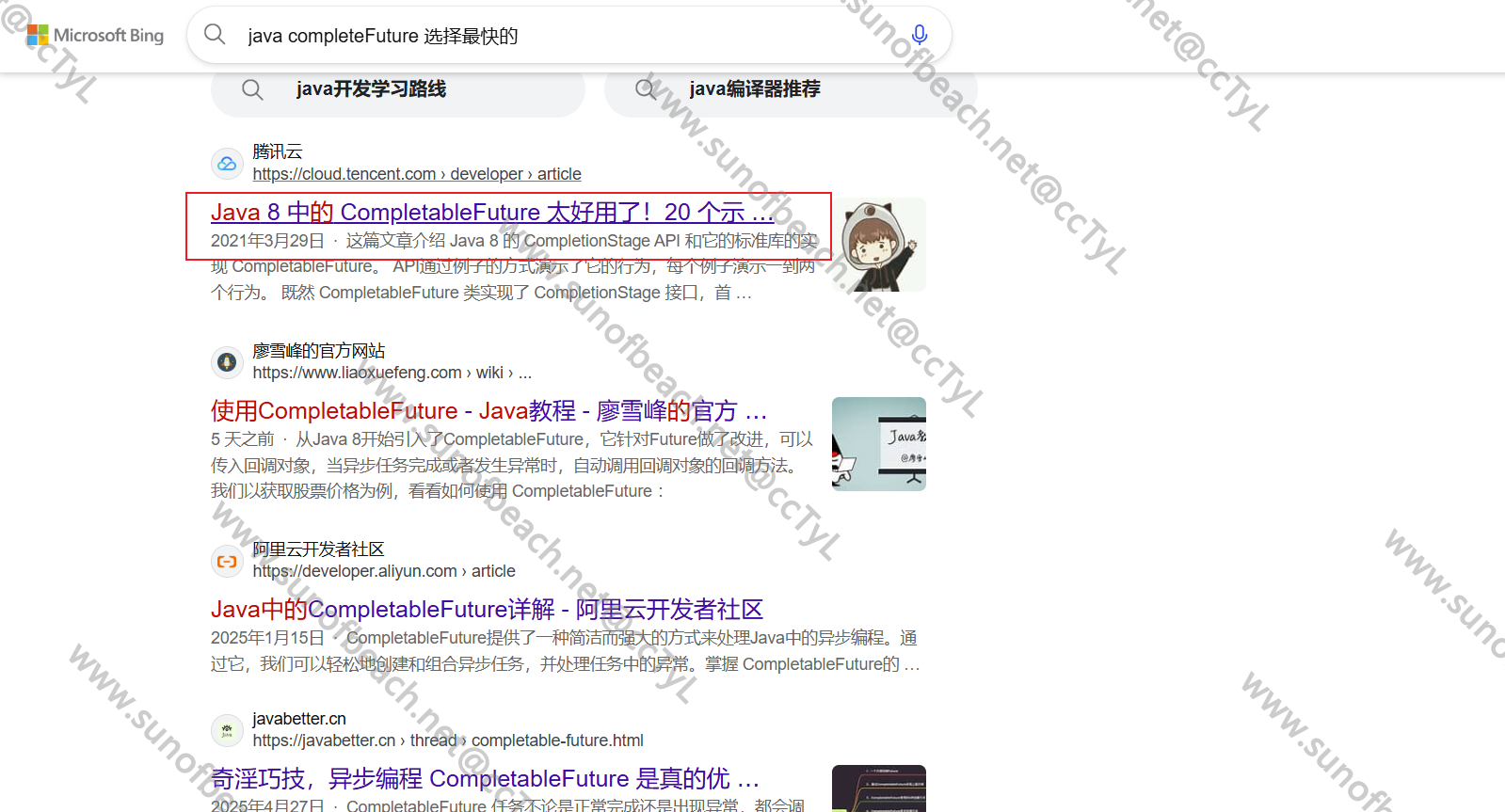This screenshot has height=812, width=1505.
Task: Open the developer.aliyun.com article URL
Action: (x=384, y=571)
